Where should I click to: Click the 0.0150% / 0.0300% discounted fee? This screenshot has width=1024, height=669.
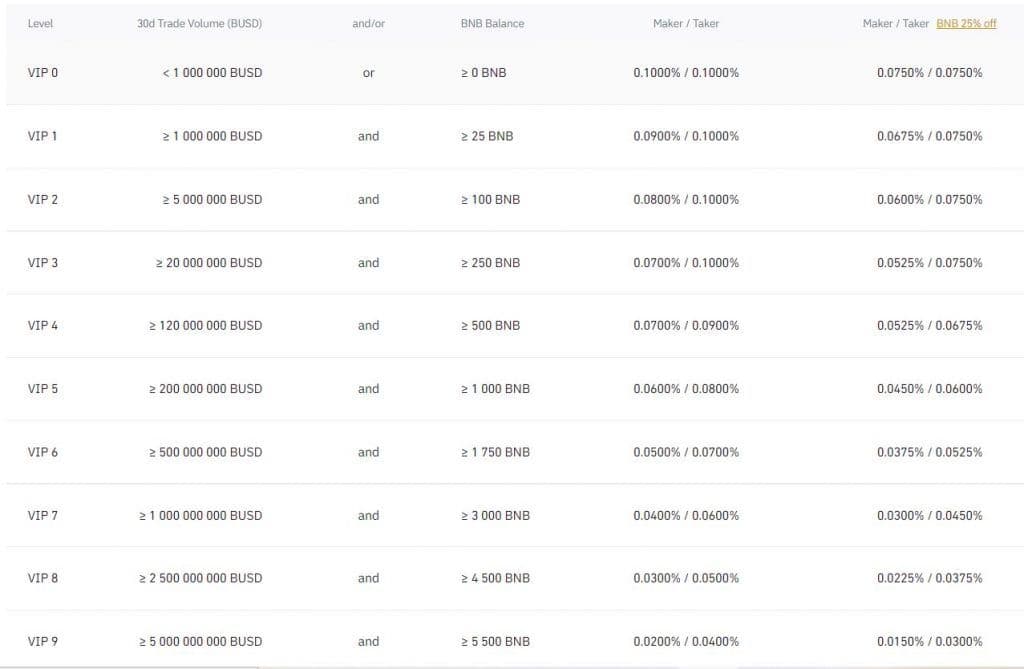[929, 642]
